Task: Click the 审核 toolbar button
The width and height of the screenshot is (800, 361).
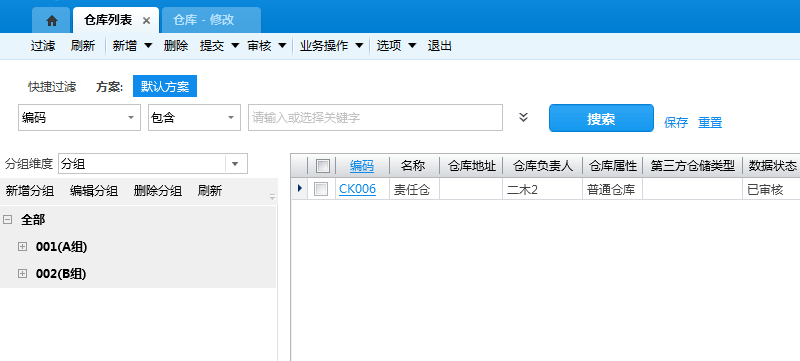Action: 259,46
